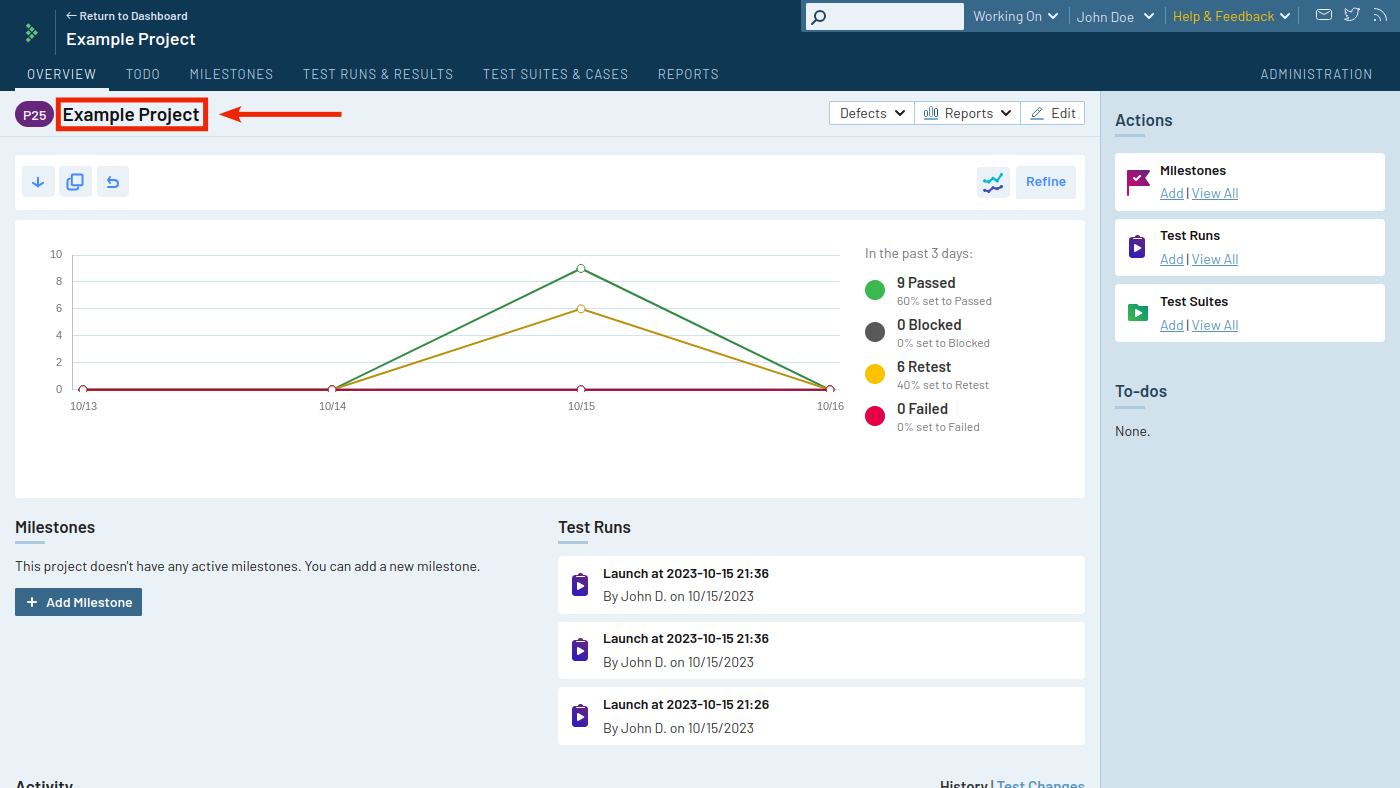Image resolution: width=1400 pixels, height=788 pixels.
Task: Open the Reports dropdown button
Action: click(967, 113)
